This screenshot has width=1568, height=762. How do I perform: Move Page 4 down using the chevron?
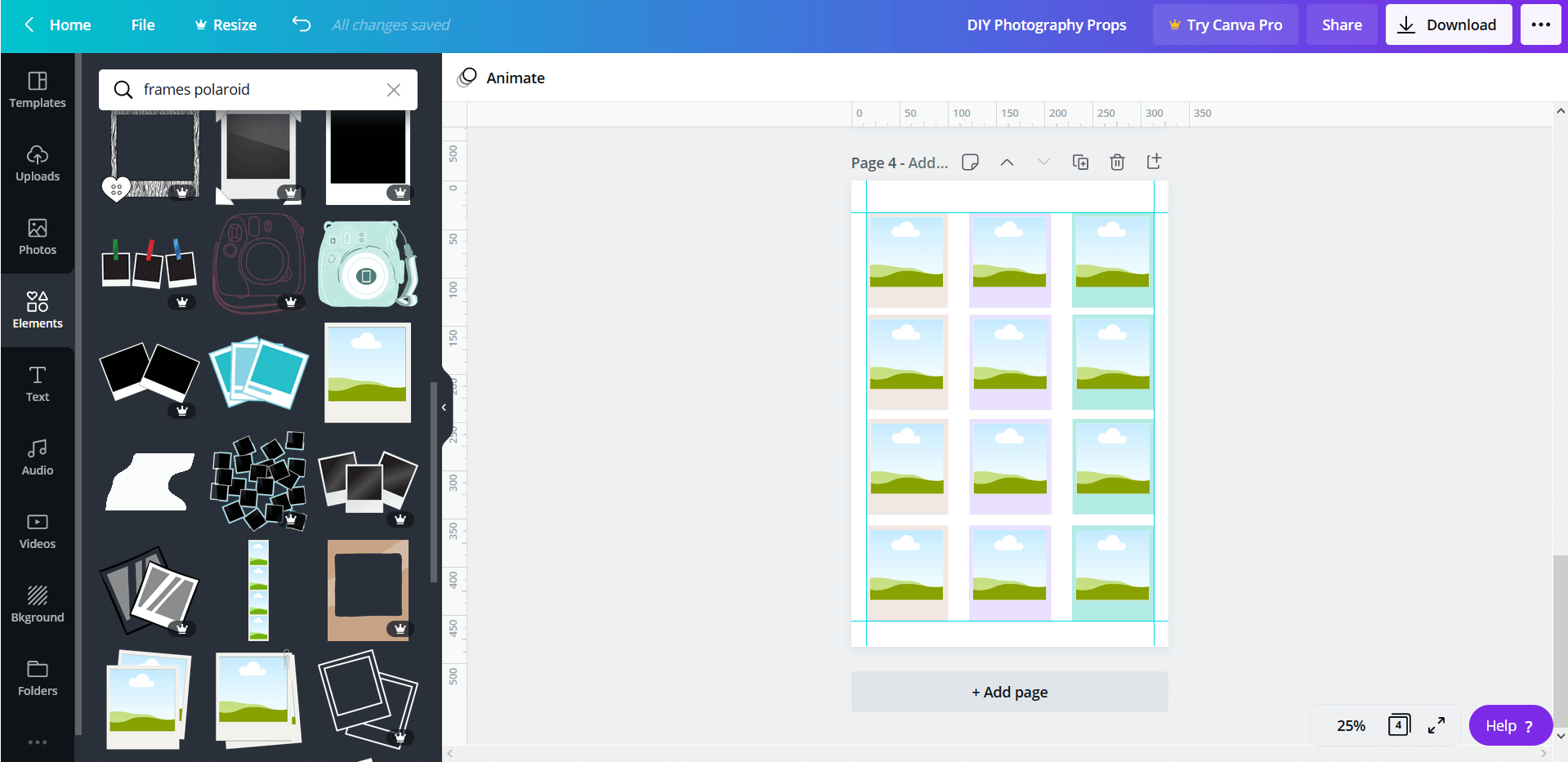point(1043,162)
